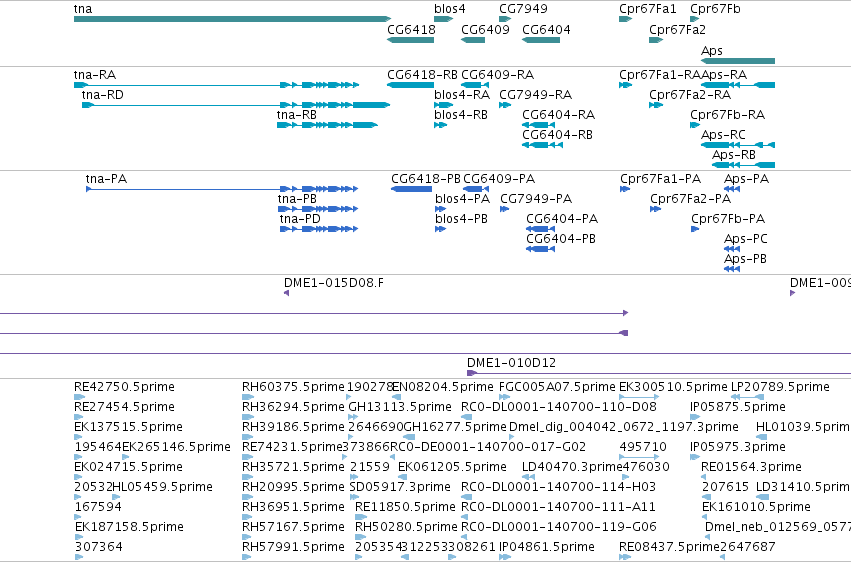Screen dimensions: 851x562
Task: Click the blos4 gene glyph
Action: [x=443, y=19]
